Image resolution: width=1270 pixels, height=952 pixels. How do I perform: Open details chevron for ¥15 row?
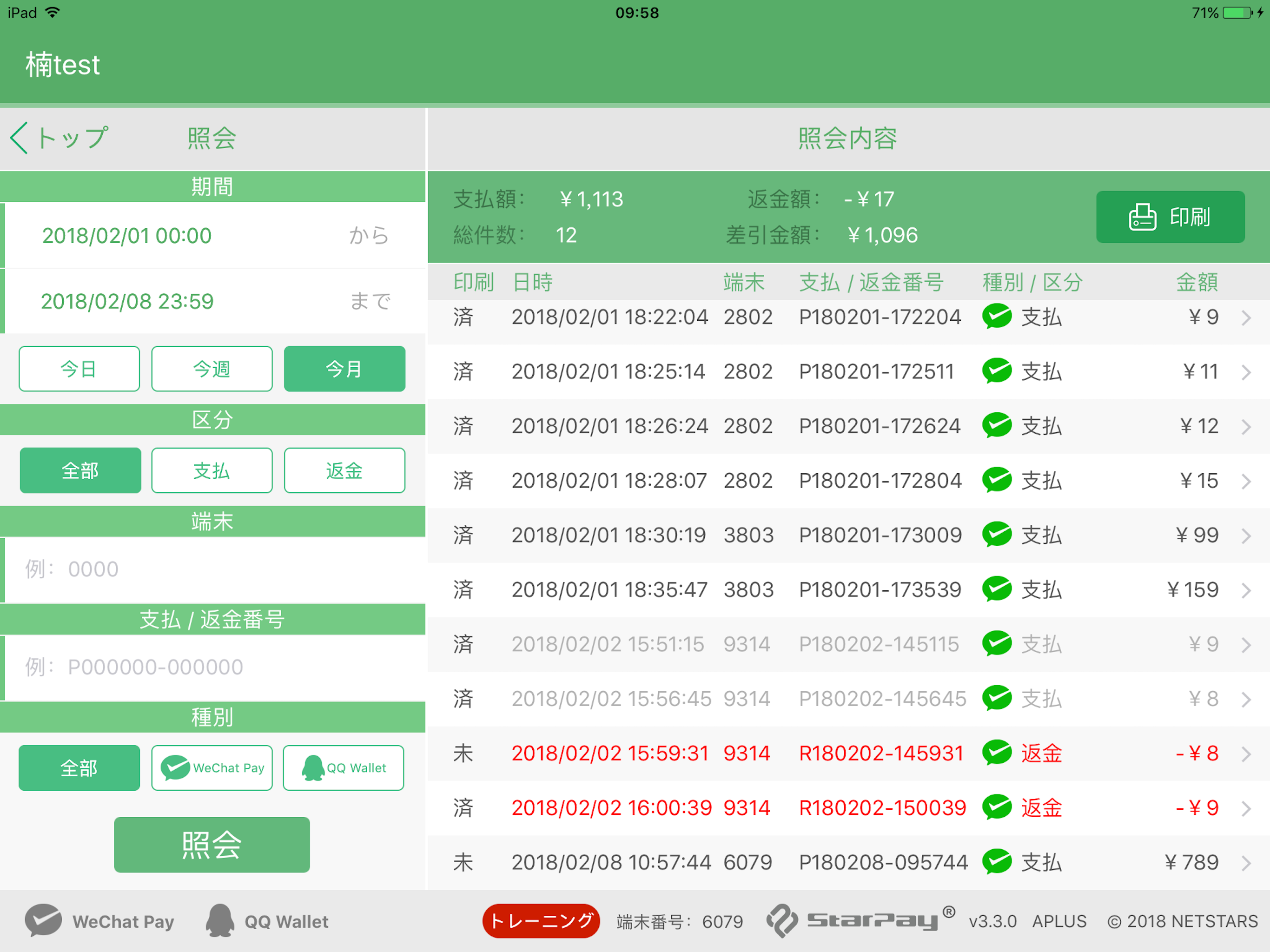point(1246,481)
